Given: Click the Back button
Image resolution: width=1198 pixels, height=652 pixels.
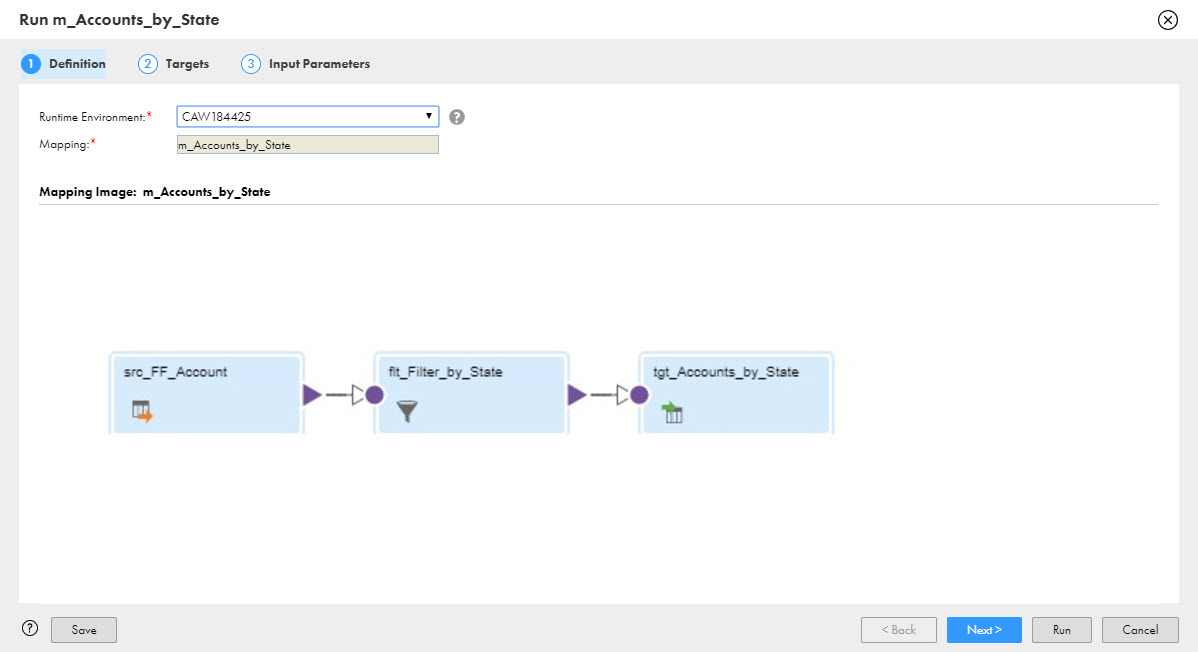Looking at the screenshot, I should click(x=898, y=630).
